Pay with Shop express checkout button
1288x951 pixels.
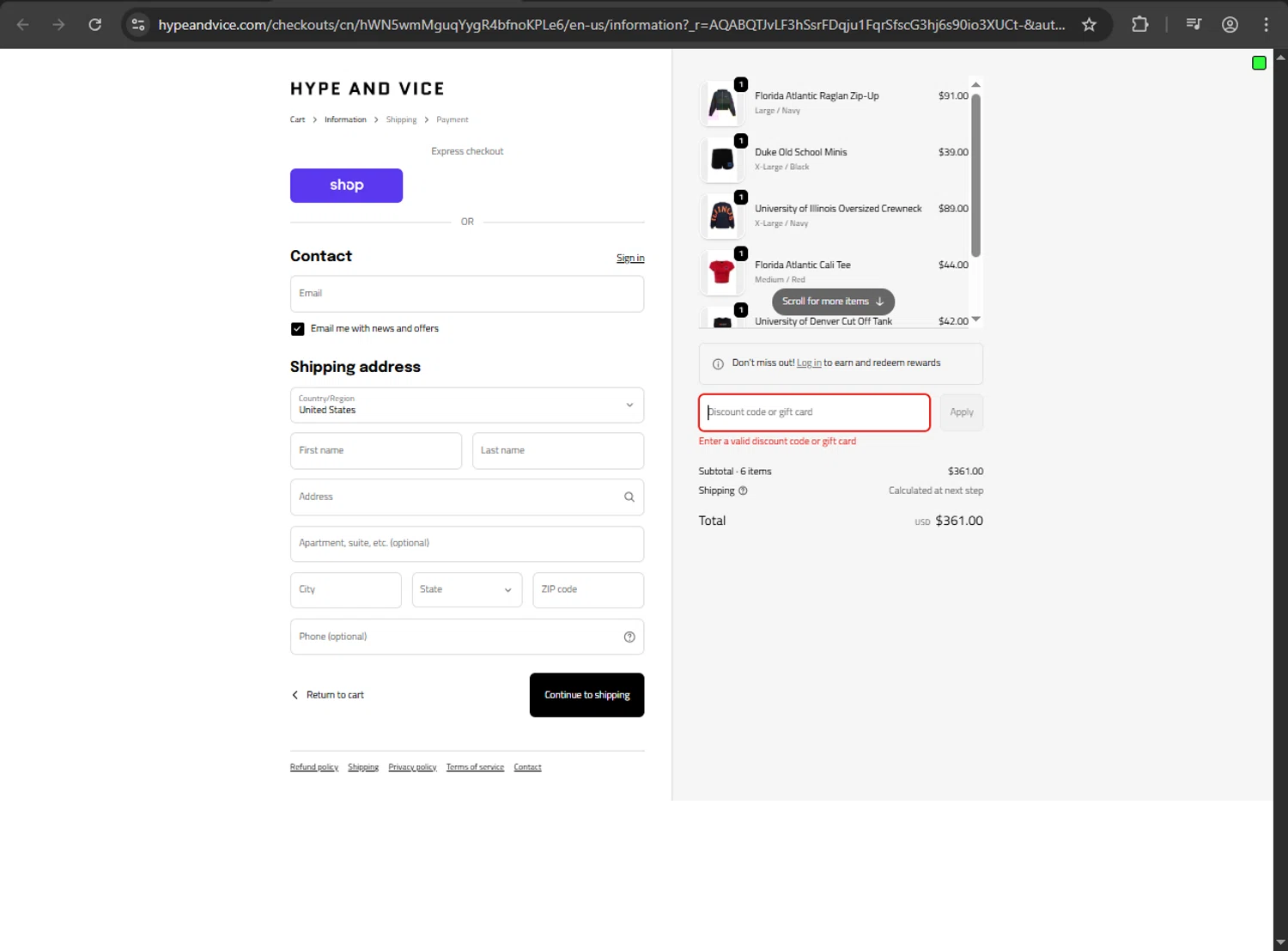[x=346, y=186]
